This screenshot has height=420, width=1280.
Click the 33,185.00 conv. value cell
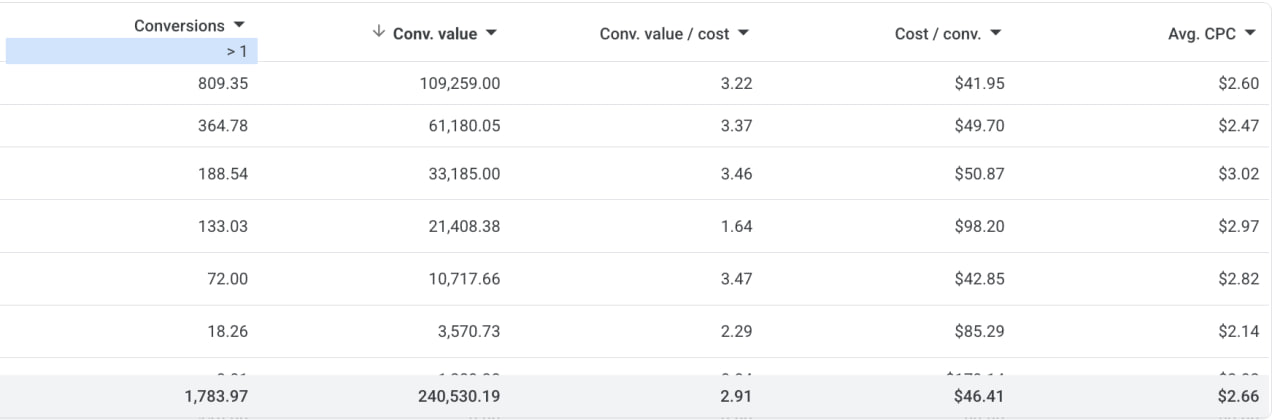point(464,173)
